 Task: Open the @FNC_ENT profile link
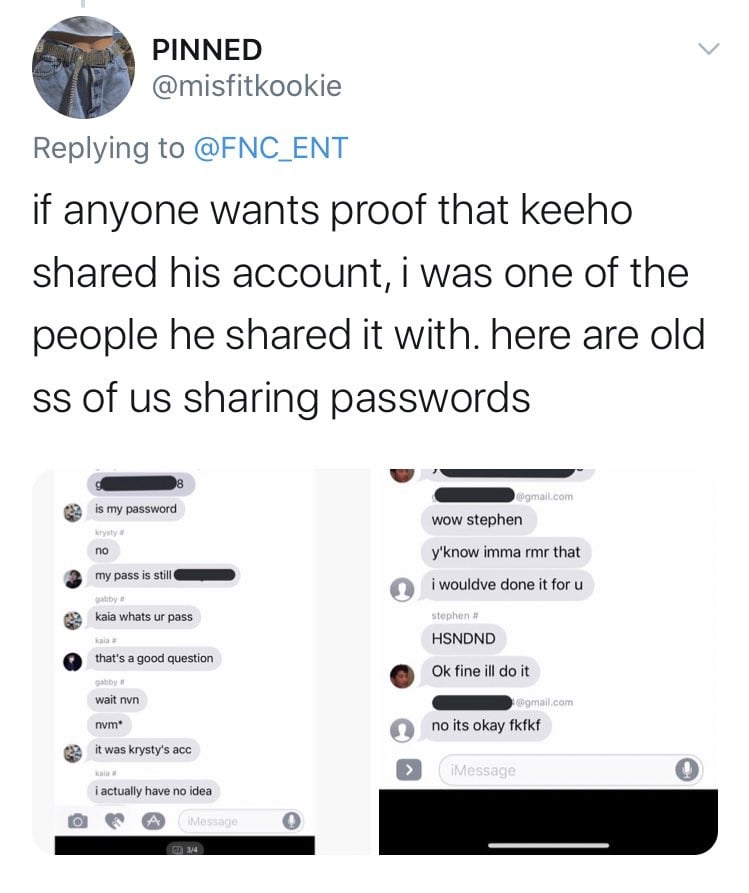[x=271, y=148]
